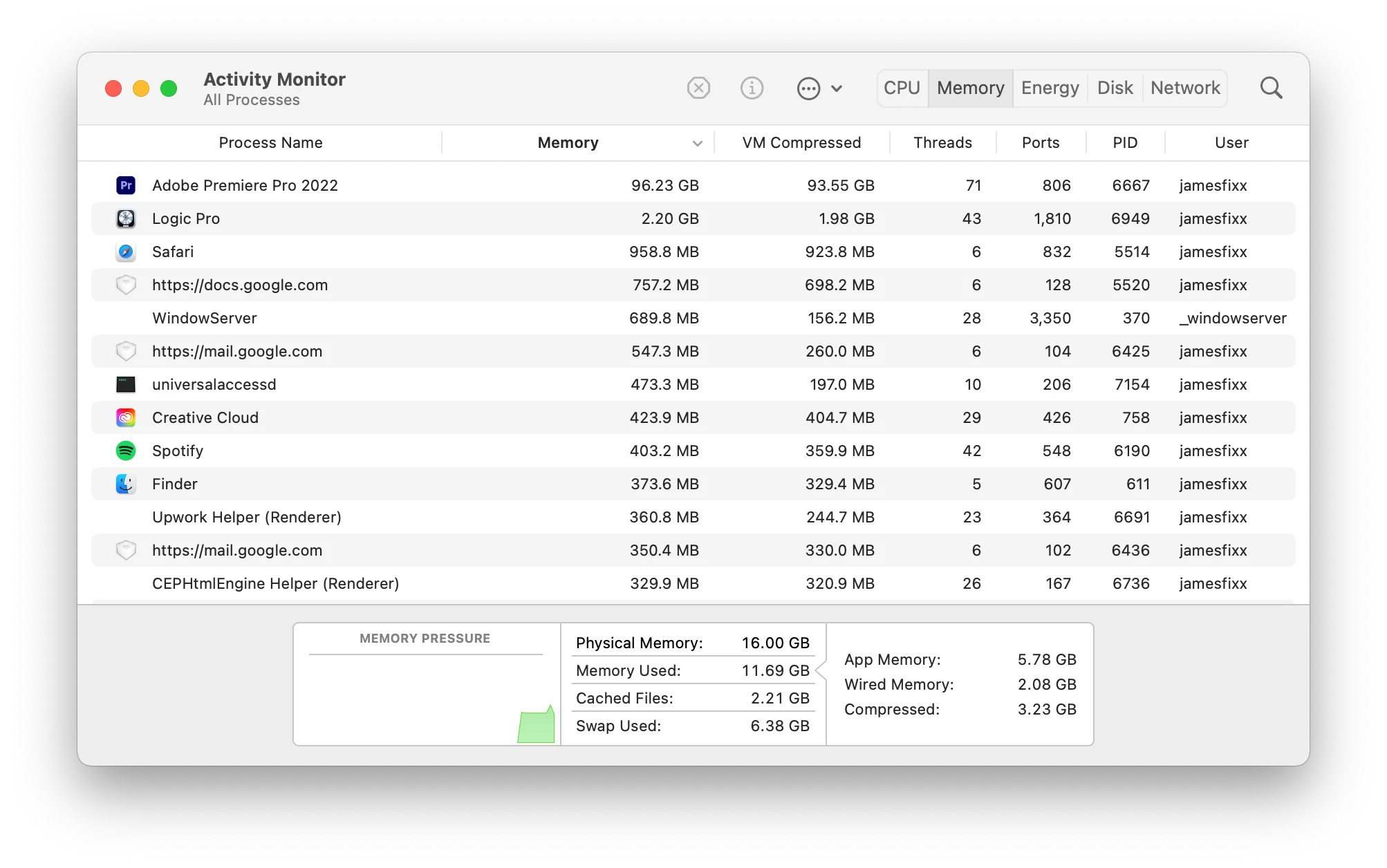This screenshot has width=1387, height=868.
Task: Toggle the Memory column sort arrow
Action: click(x=697, y=143)
